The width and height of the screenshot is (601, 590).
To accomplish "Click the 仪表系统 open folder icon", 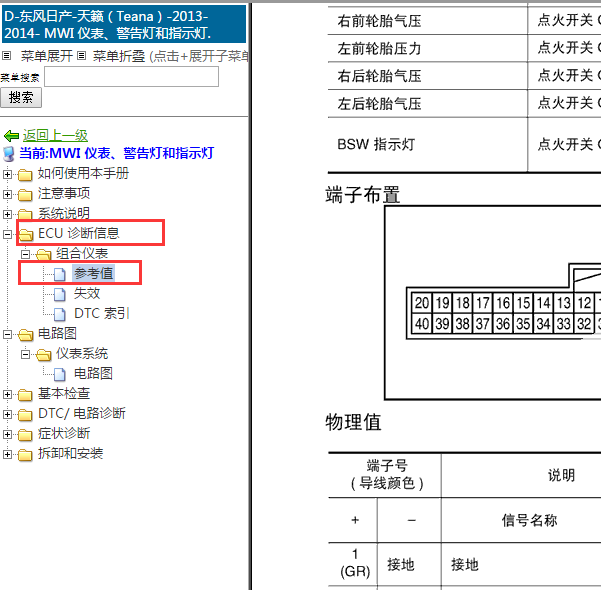I will point(43,355).
